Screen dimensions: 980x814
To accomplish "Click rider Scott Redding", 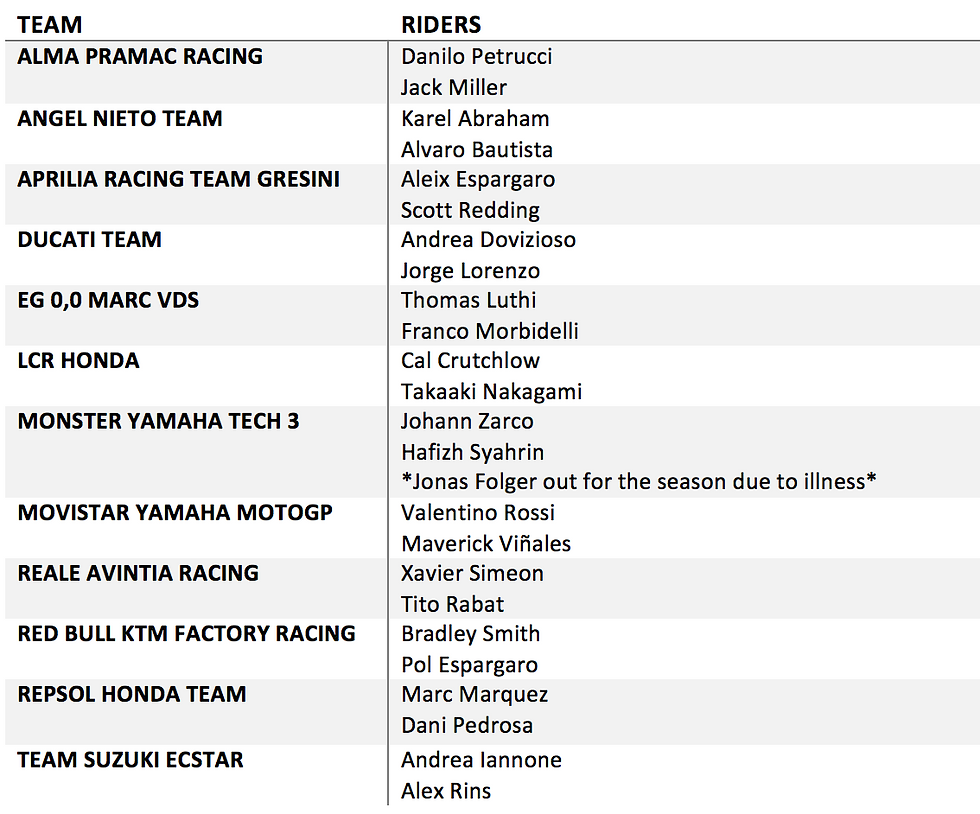I will coord(470,211).
